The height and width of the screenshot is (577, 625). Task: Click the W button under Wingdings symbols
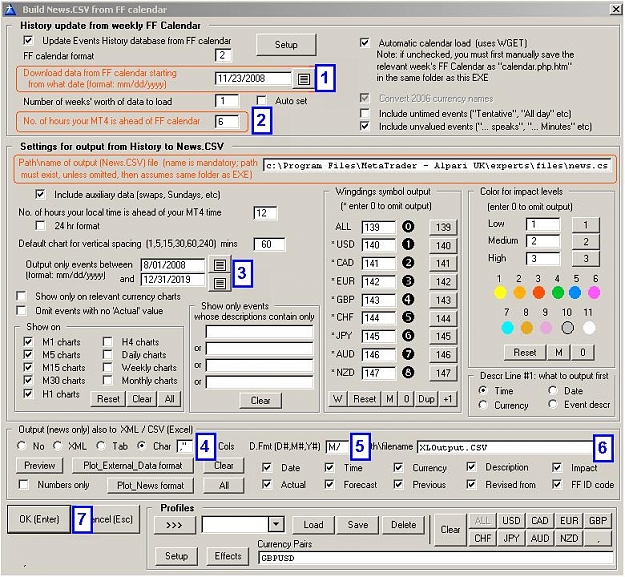tap(338, 399)
